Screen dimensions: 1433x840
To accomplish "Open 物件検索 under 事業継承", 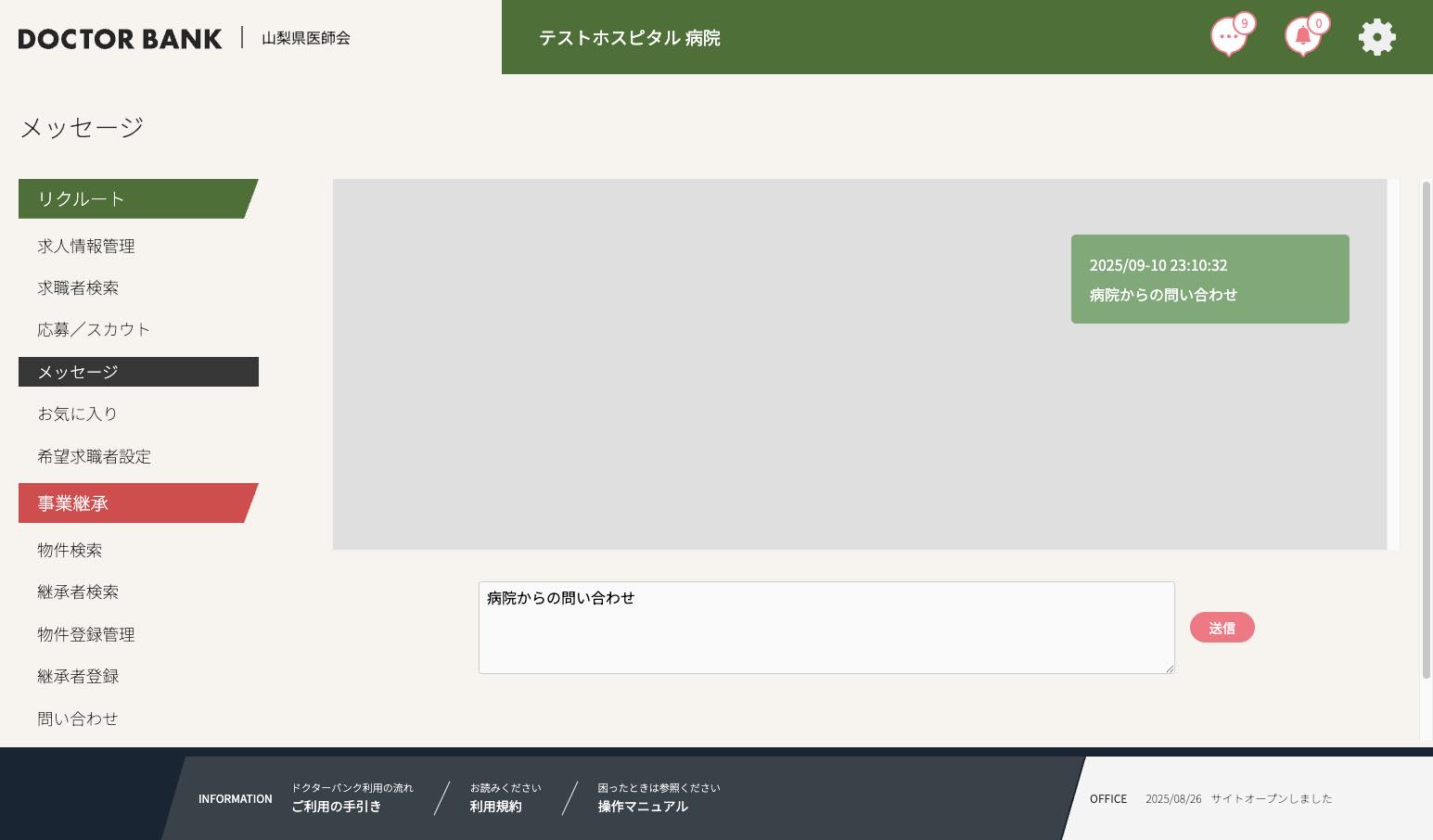I will tap(70, 550).
